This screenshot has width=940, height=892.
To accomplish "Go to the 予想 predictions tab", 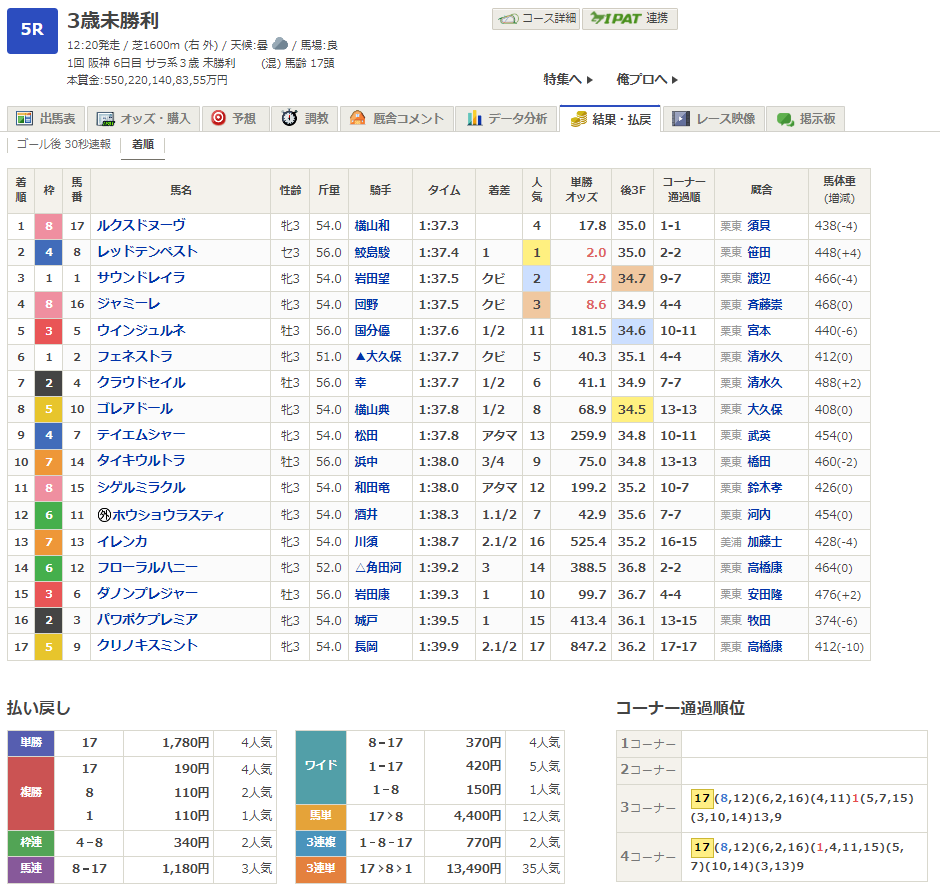I will (234, 118).
